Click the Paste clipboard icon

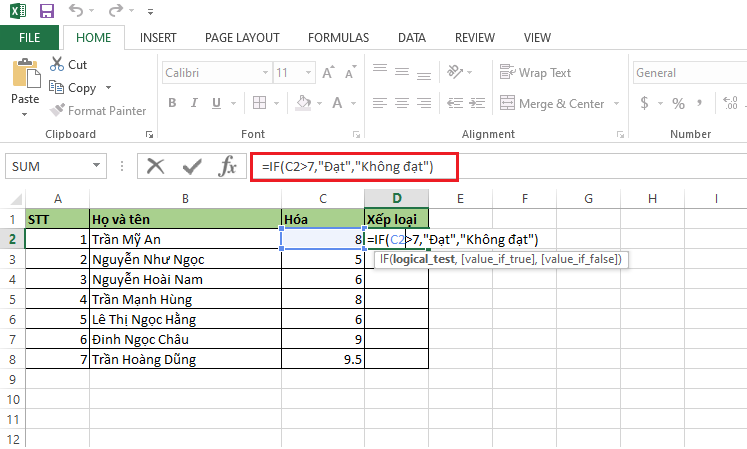(x=26, y=73)
